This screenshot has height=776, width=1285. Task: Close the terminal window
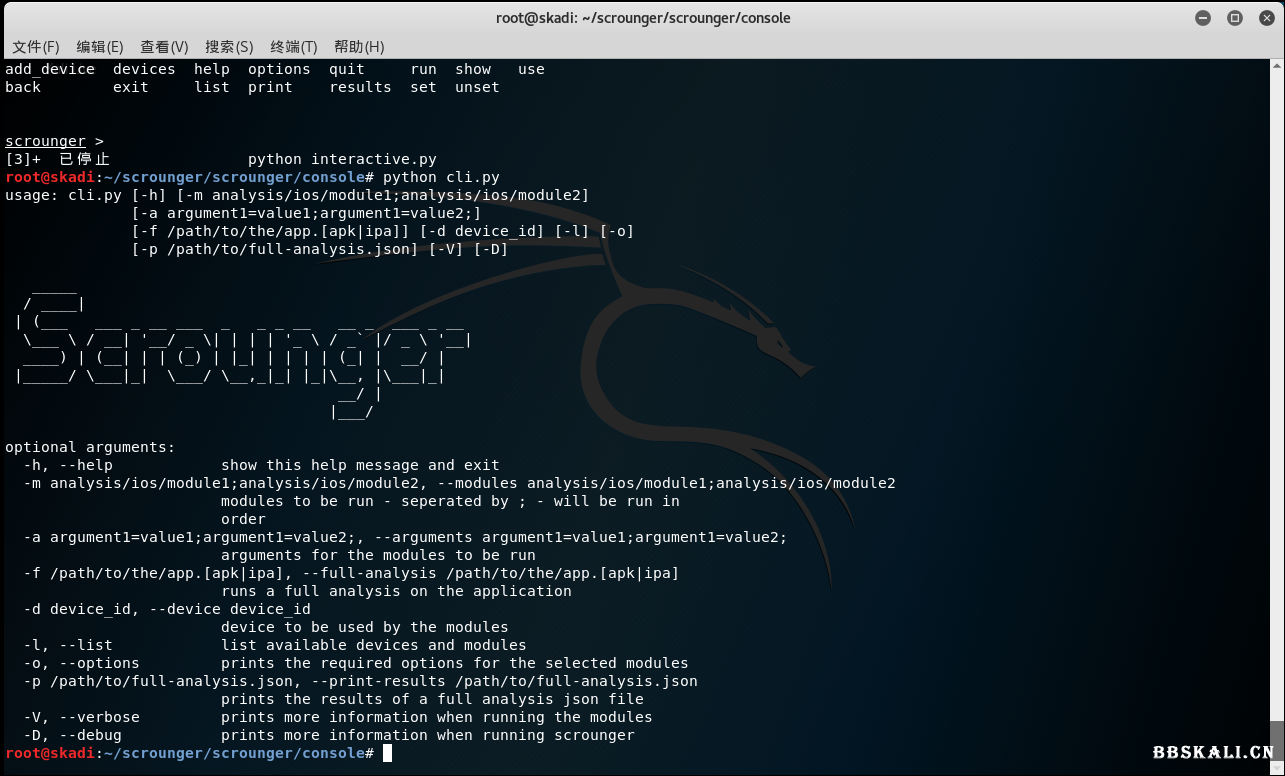pos(1264,18)
